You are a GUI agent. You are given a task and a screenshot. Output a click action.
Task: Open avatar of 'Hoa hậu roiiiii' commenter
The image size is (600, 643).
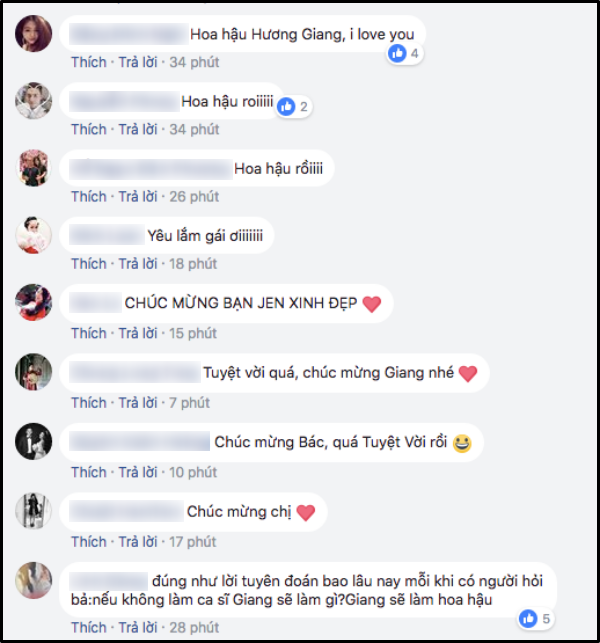(34, 101)
